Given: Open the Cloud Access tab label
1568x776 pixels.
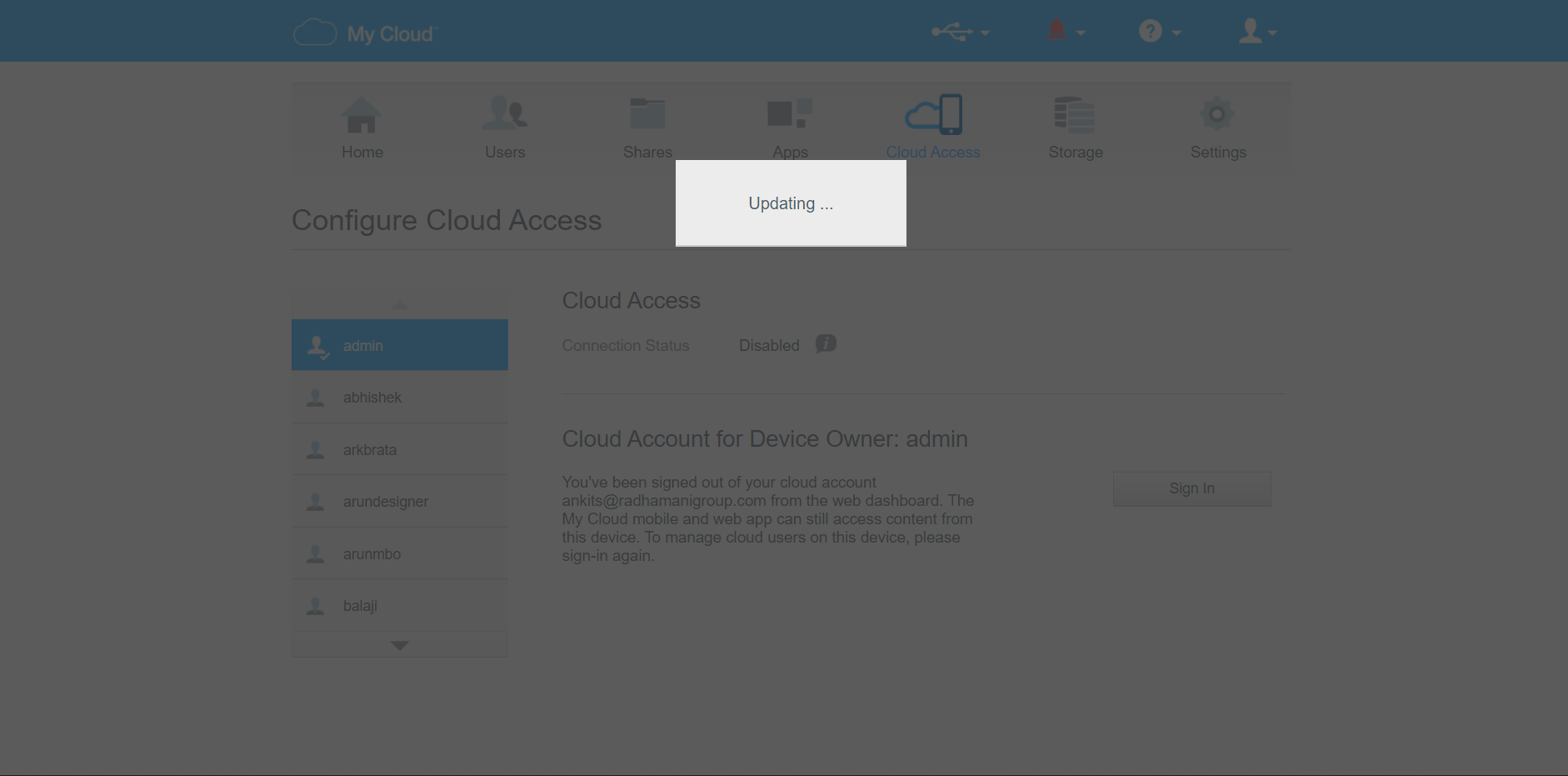Looking at the screenshot, I should 933,153.
